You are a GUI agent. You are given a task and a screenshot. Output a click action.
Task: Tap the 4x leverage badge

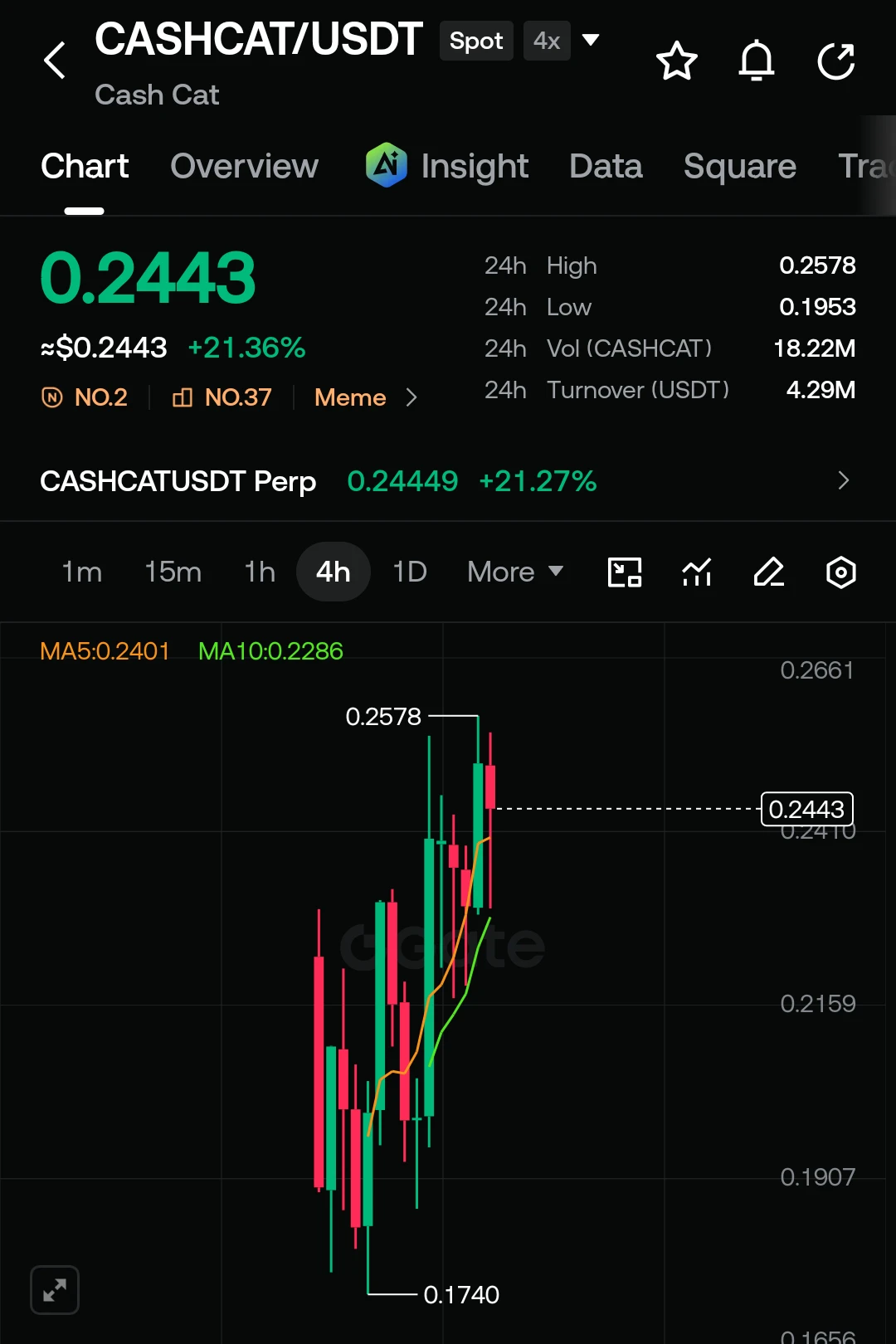point(547,41)
